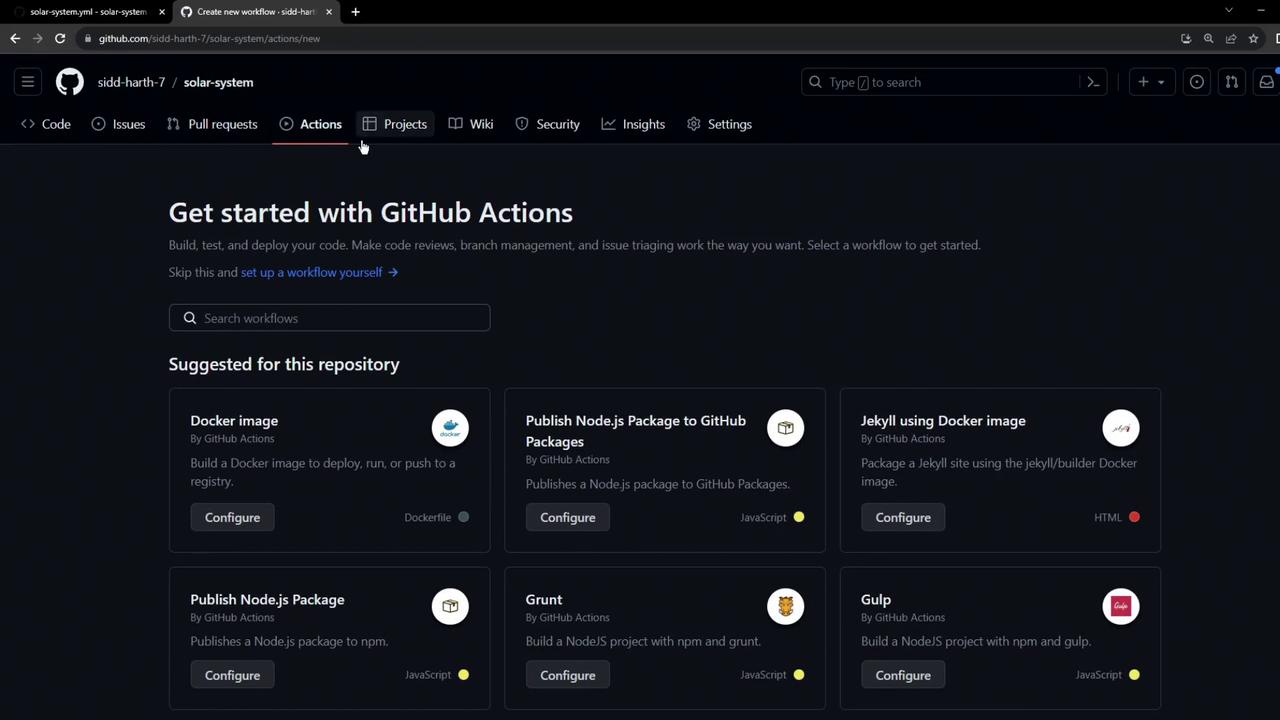Go to the Issues tab

point(118,124)
